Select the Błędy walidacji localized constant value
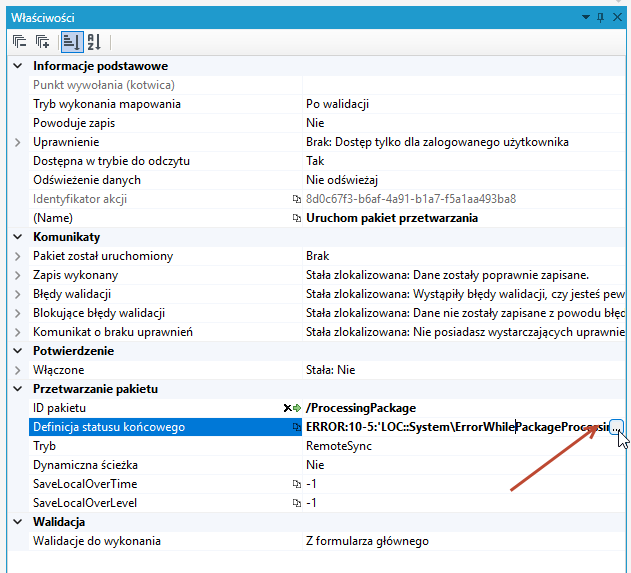Viewport: 631px width, 573px height. 465,294
